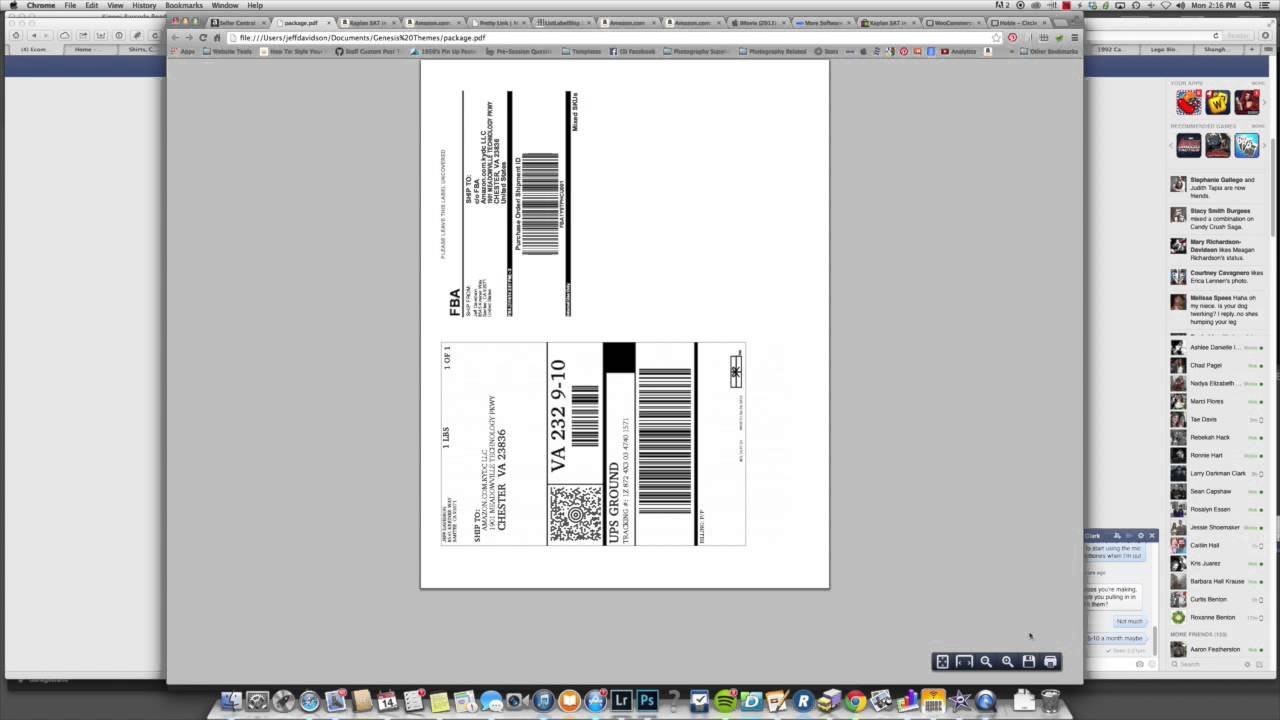Open the Bookmarks menu
The height and width of the screenshot is (720, 1280).
184,5
